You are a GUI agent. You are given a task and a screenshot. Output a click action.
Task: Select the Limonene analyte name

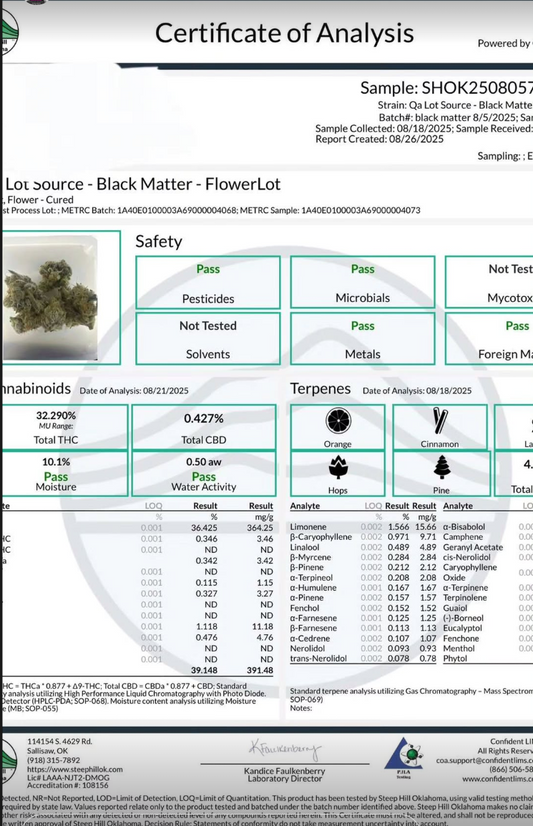pos(308,527)
